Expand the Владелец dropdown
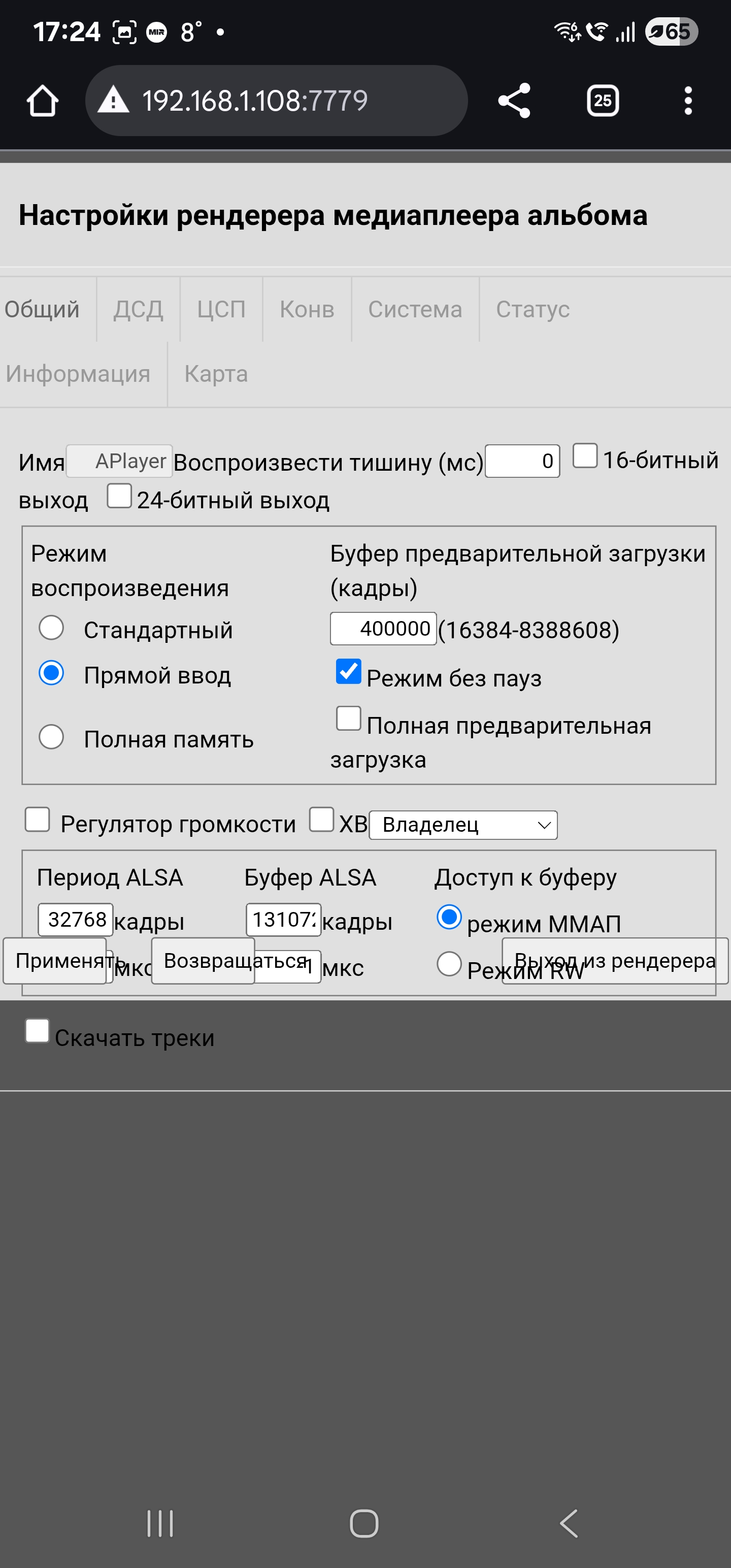 pyautogui.click(x=462, y=825)
